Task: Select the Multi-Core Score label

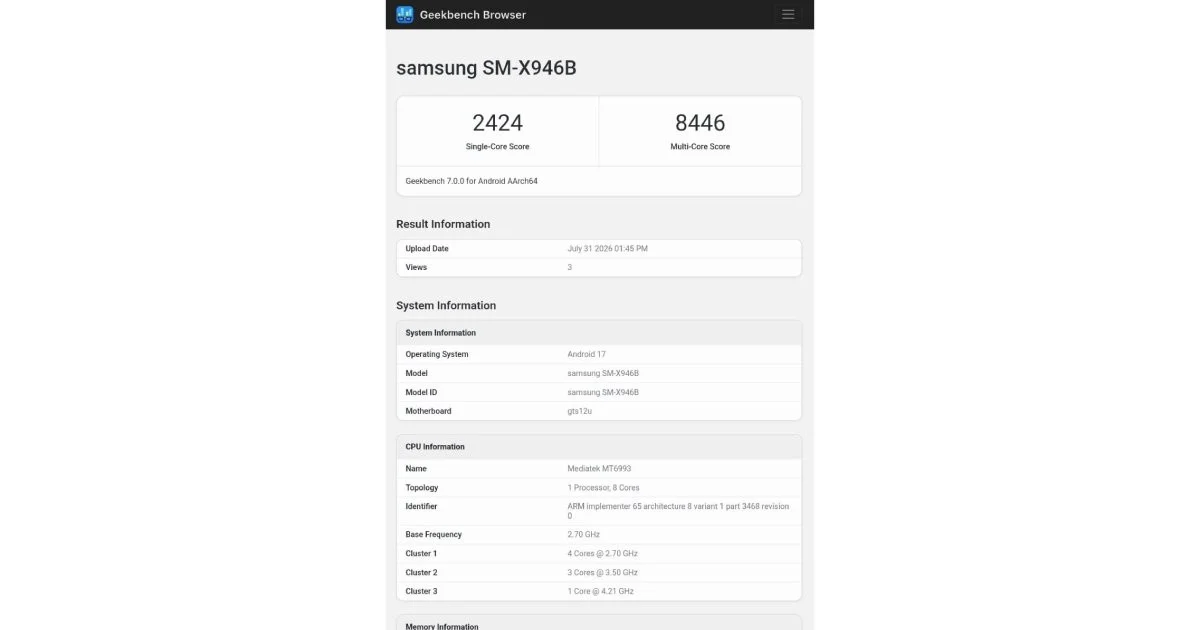Action: pyautogui.click(x=700, y=147)
